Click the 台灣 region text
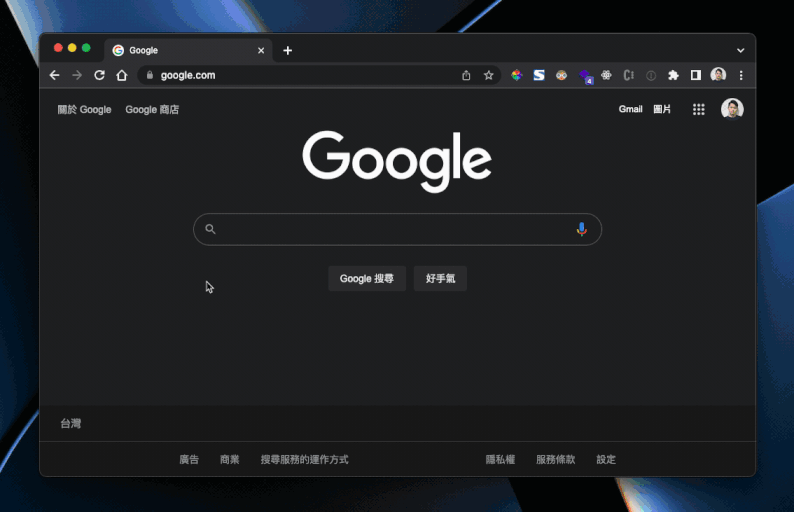 [x=71, y=423]
